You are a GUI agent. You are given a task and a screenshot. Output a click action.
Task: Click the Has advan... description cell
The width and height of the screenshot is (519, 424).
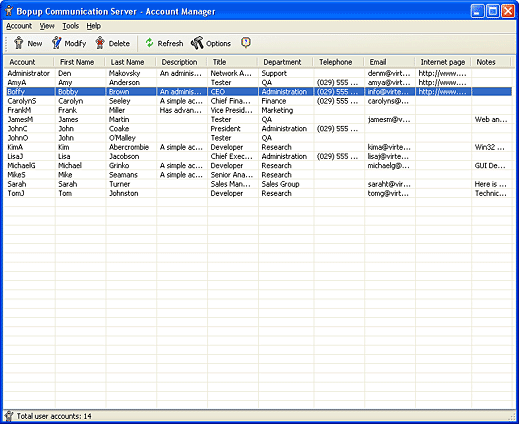180,110
